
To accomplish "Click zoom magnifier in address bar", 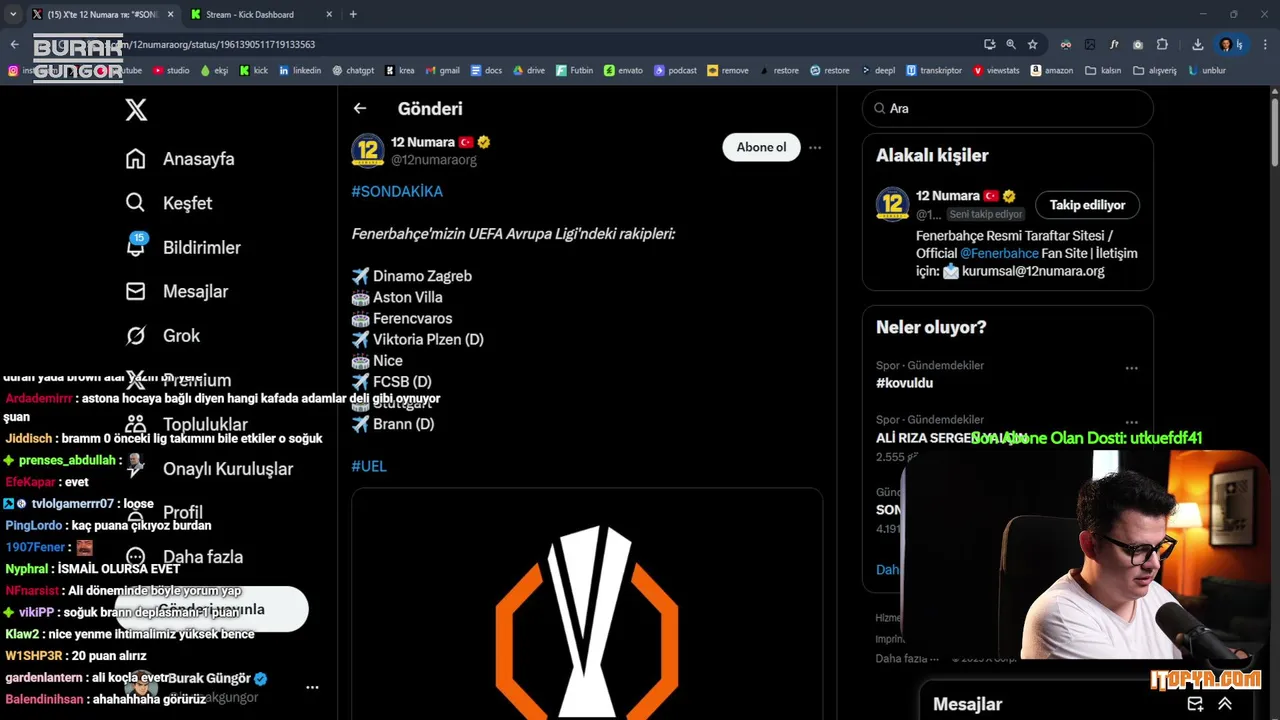I will [1011, 44].
